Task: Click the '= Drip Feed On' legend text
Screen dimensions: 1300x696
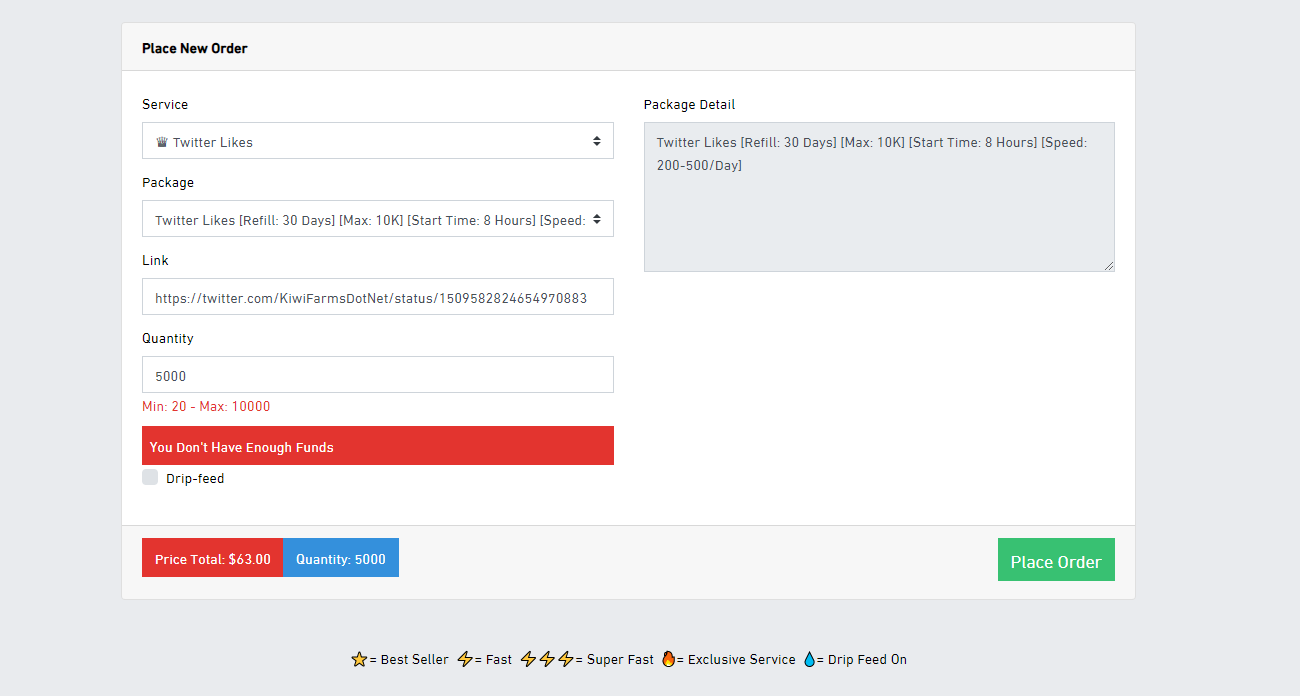Action: click(862, 660)
